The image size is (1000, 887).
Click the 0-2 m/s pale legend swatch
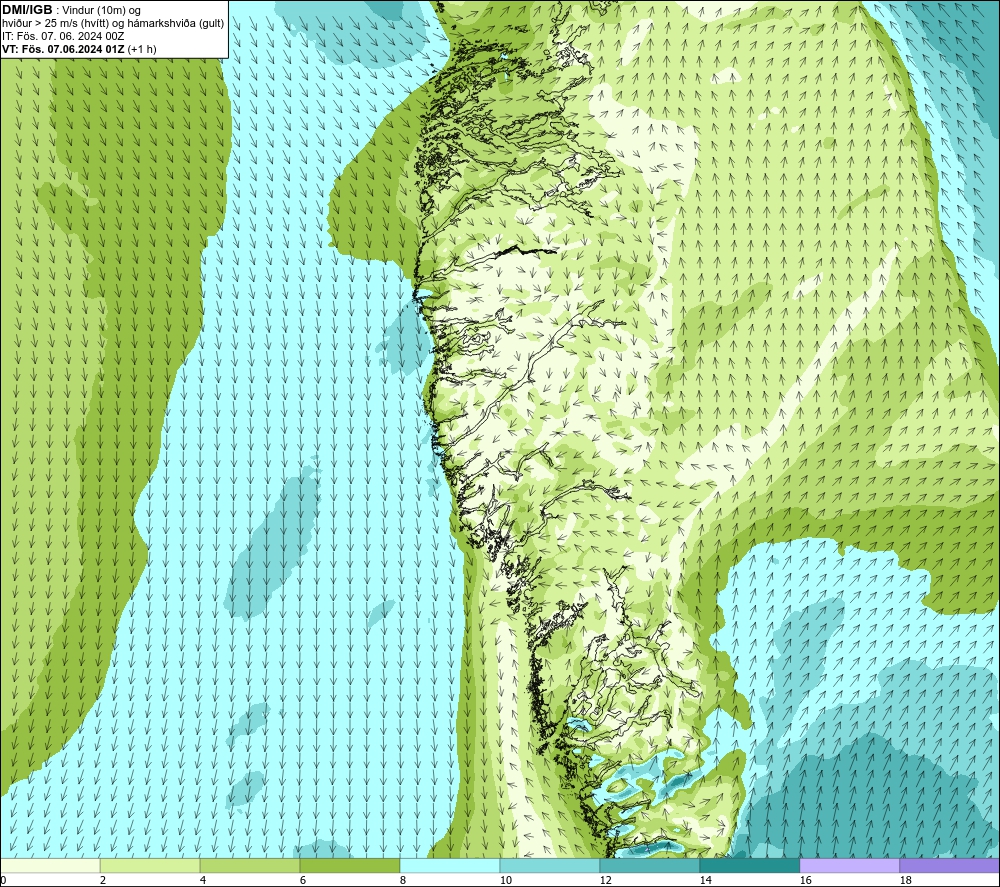click(x=50, y=865)
